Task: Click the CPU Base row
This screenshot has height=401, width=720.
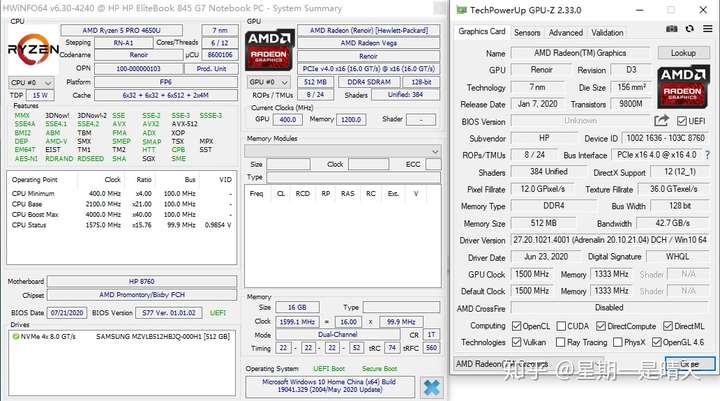Action: click(122, 204)
